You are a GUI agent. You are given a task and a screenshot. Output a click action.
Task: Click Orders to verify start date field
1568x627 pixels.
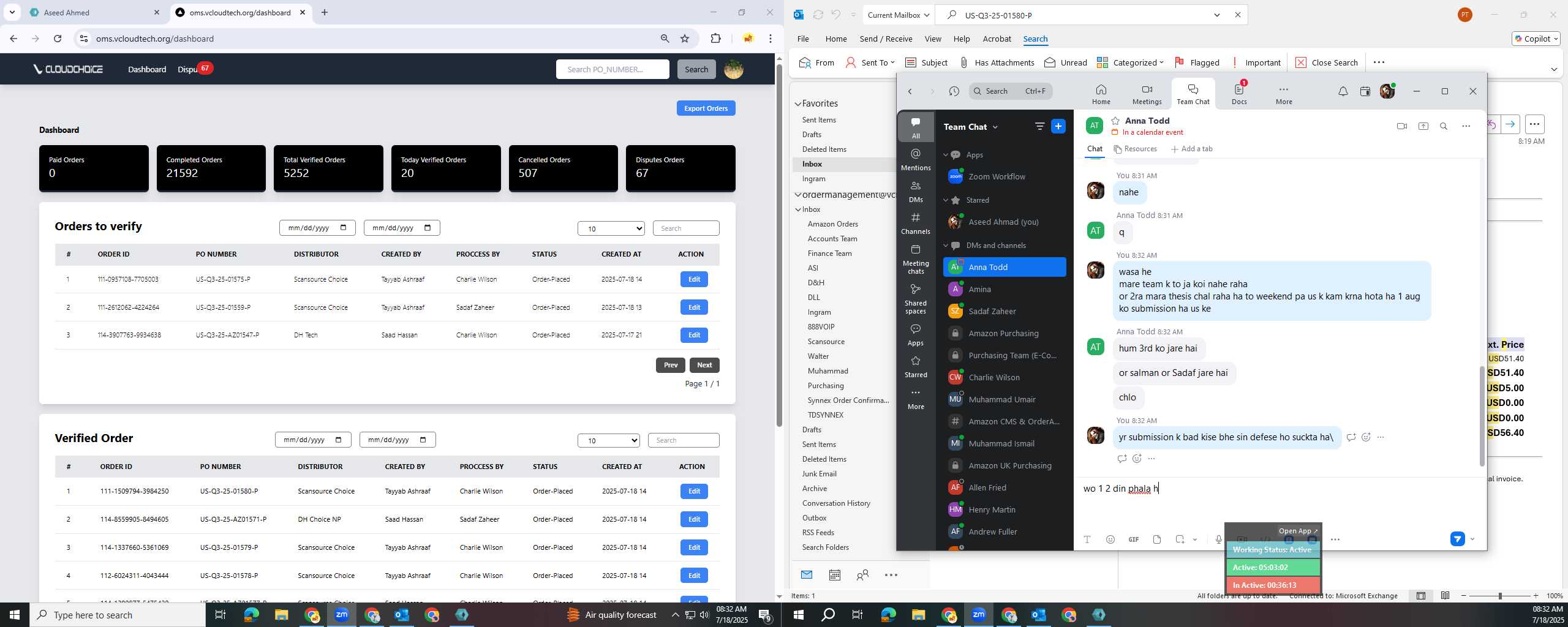coord(317,228)
